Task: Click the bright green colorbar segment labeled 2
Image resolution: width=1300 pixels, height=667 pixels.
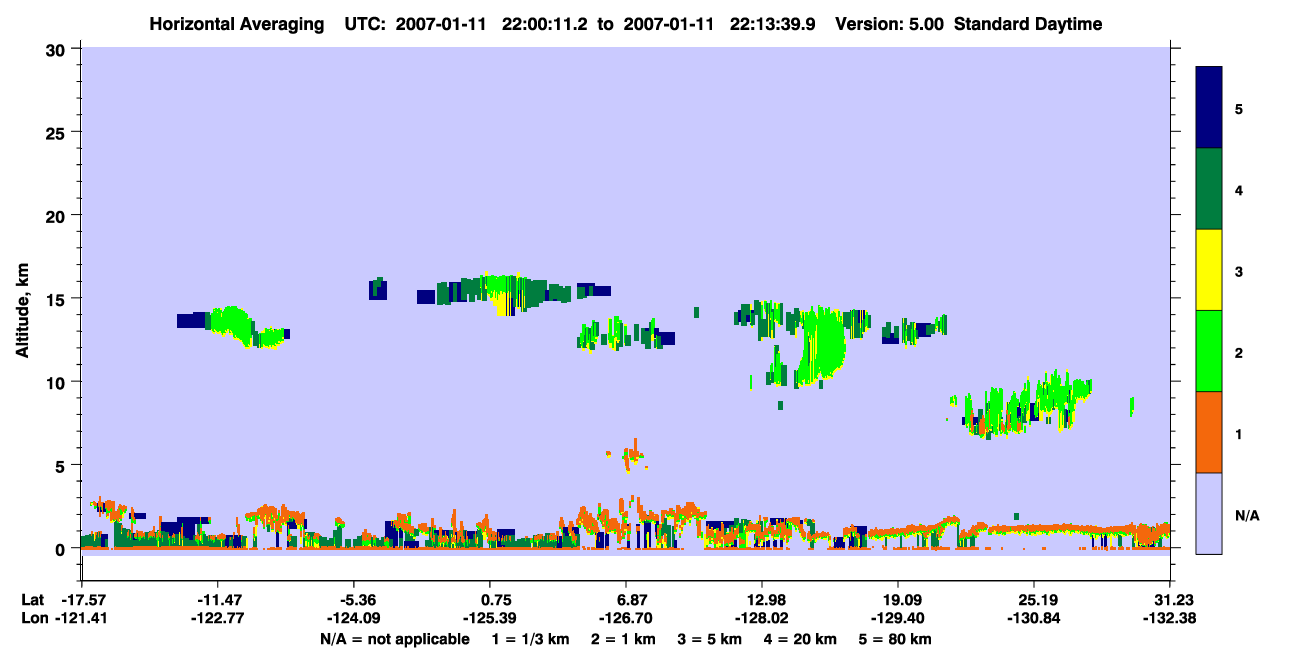Action: tap(1209, 351)
